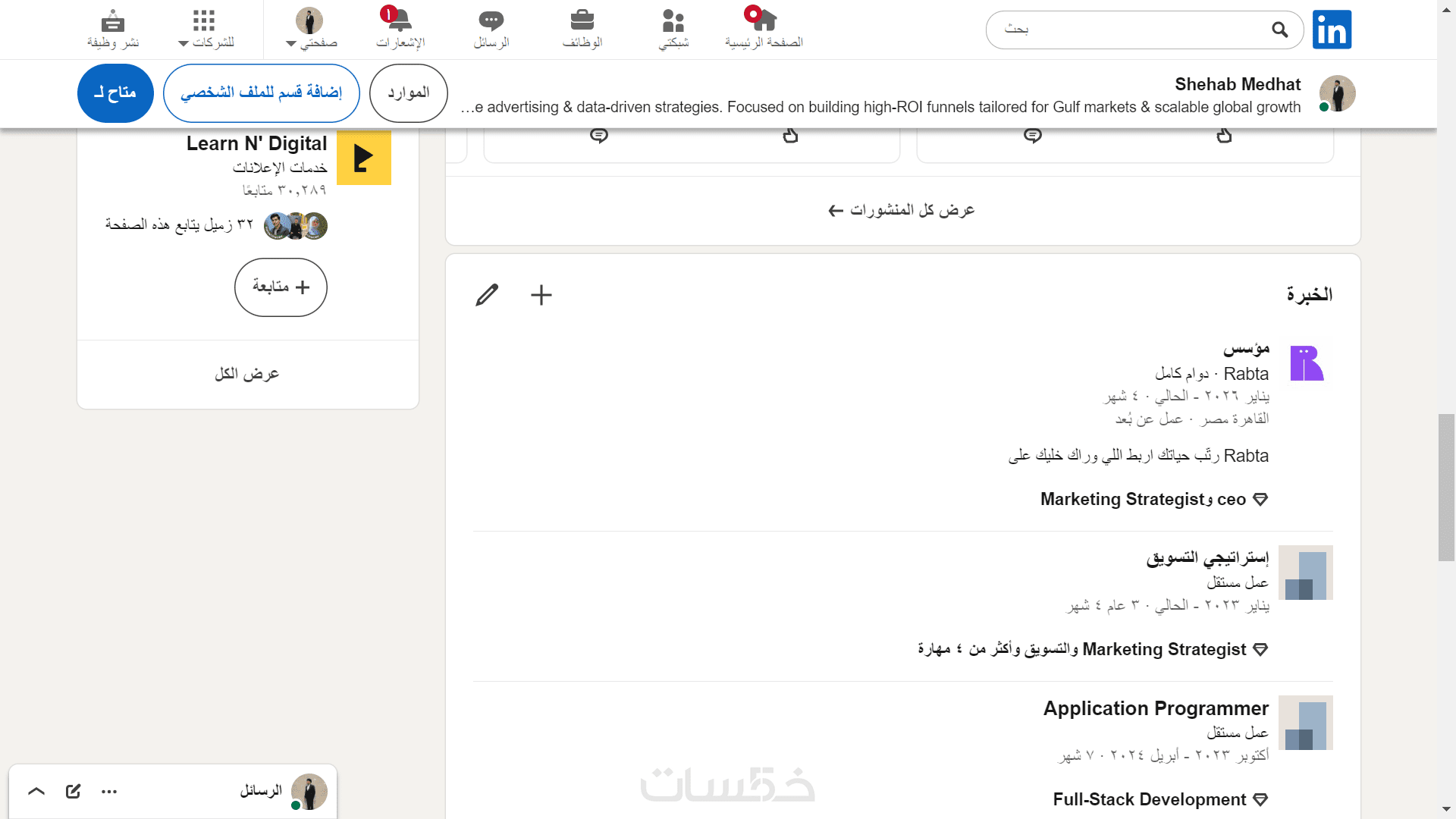Click inside the search input field
1456x819 pixels.
point(1137,30)
